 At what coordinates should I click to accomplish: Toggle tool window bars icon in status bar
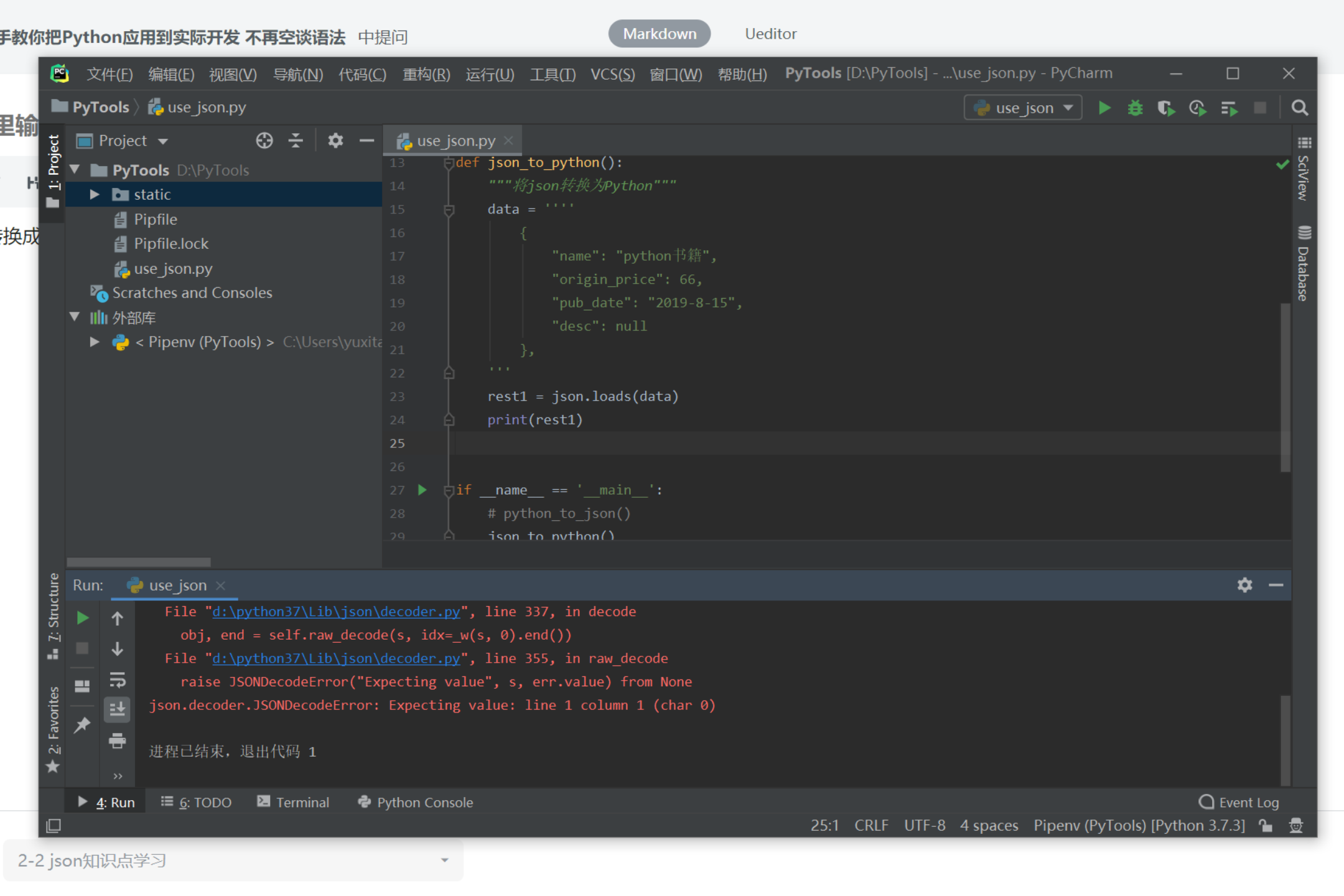pyautogui.click(x=54, y=826)
